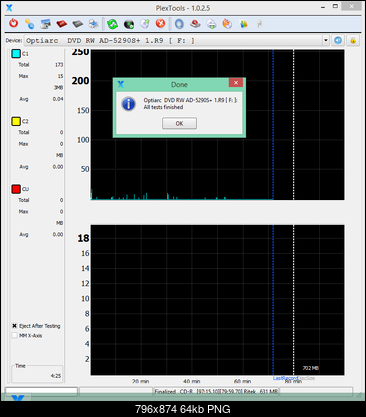This screenshot has height=417, width=366.
Task: Click the blue speaker button beside device list
Action: 338,40
